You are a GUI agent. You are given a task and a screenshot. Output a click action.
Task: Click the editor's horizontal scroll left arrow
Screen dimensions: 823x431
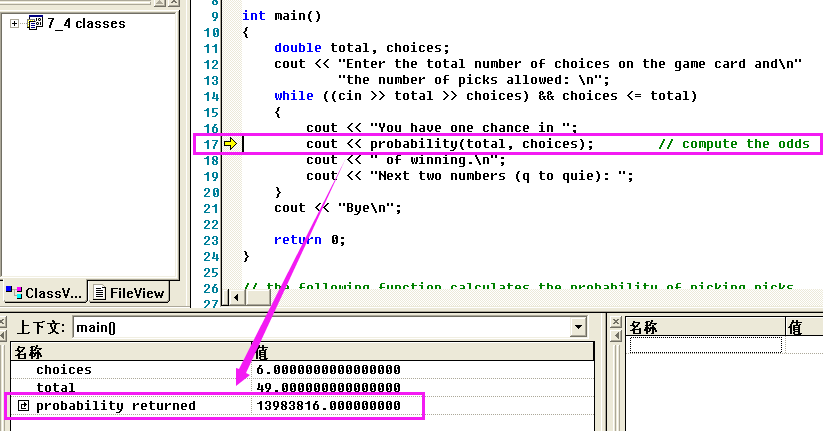point(236,297)
